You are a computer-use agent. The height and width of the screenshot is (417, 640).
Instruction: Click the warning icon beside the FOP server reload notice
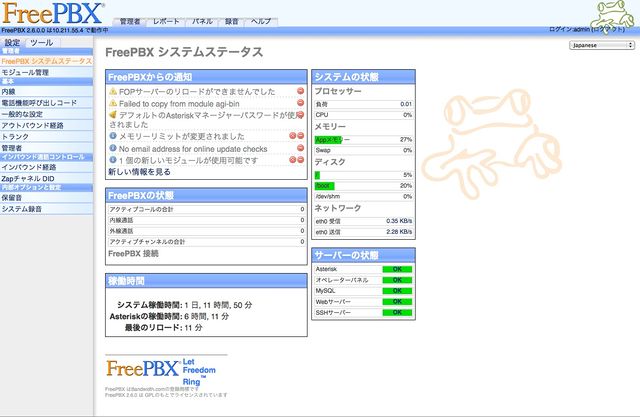coord(113,91)
